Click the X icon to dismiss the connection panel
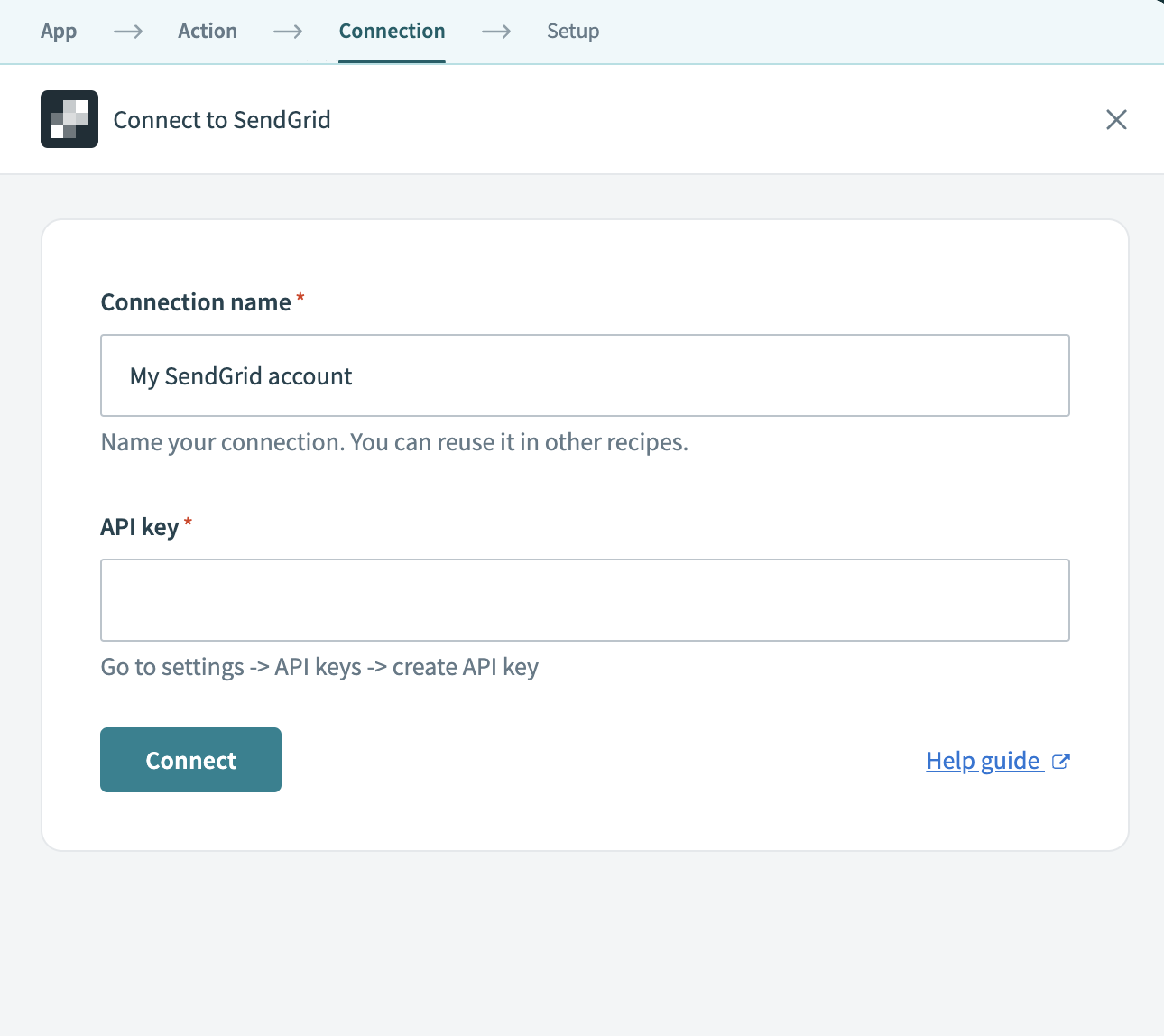Image resolution: width=1164 pixels, height=1036 pixels. pyautogui.click(x=1116, y=119)
